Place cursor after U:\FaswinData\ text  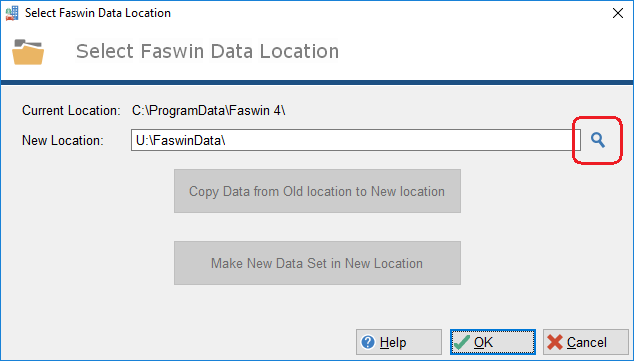pyautogui.click(x=227, y=140)
